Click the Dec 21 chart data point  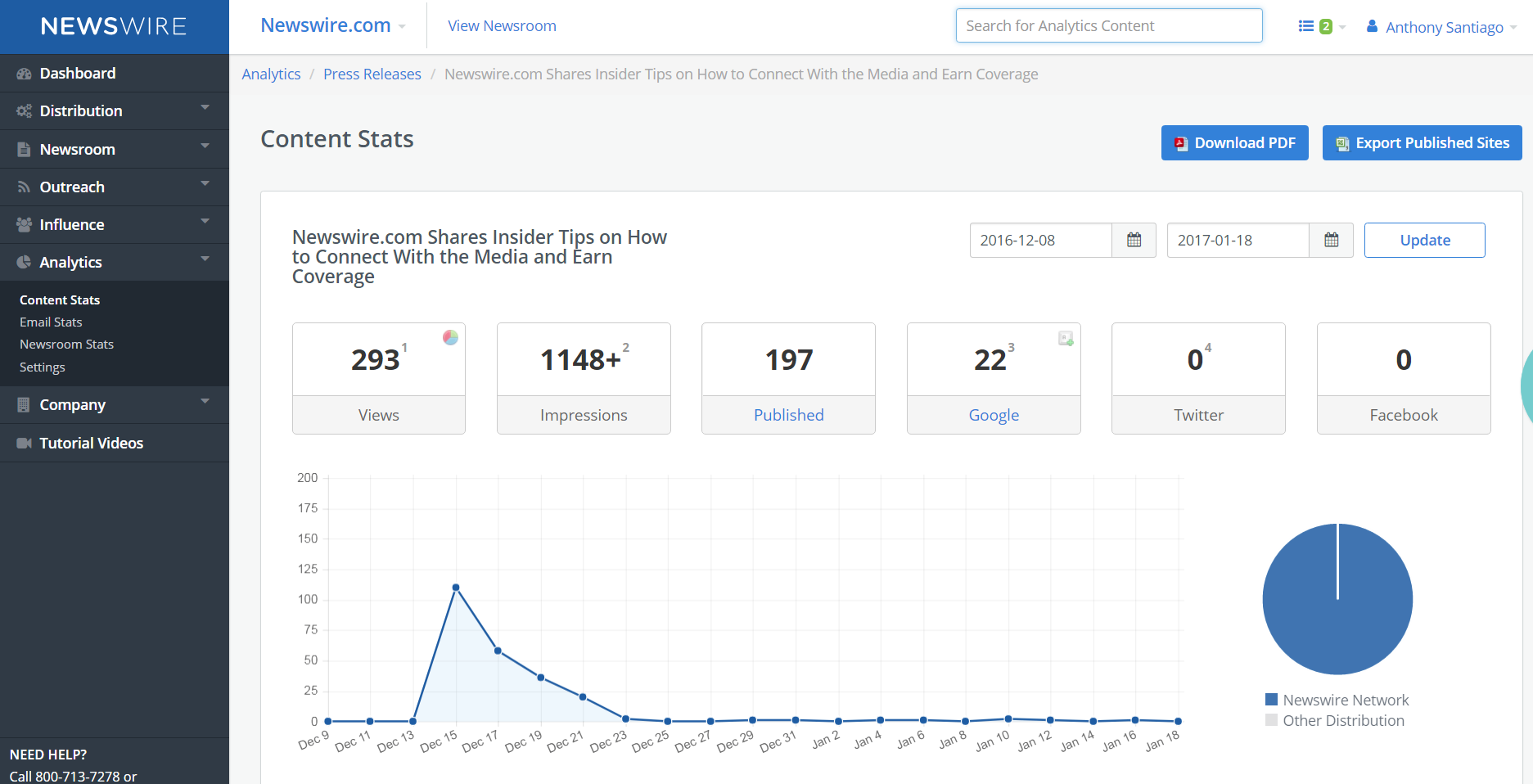583,697
